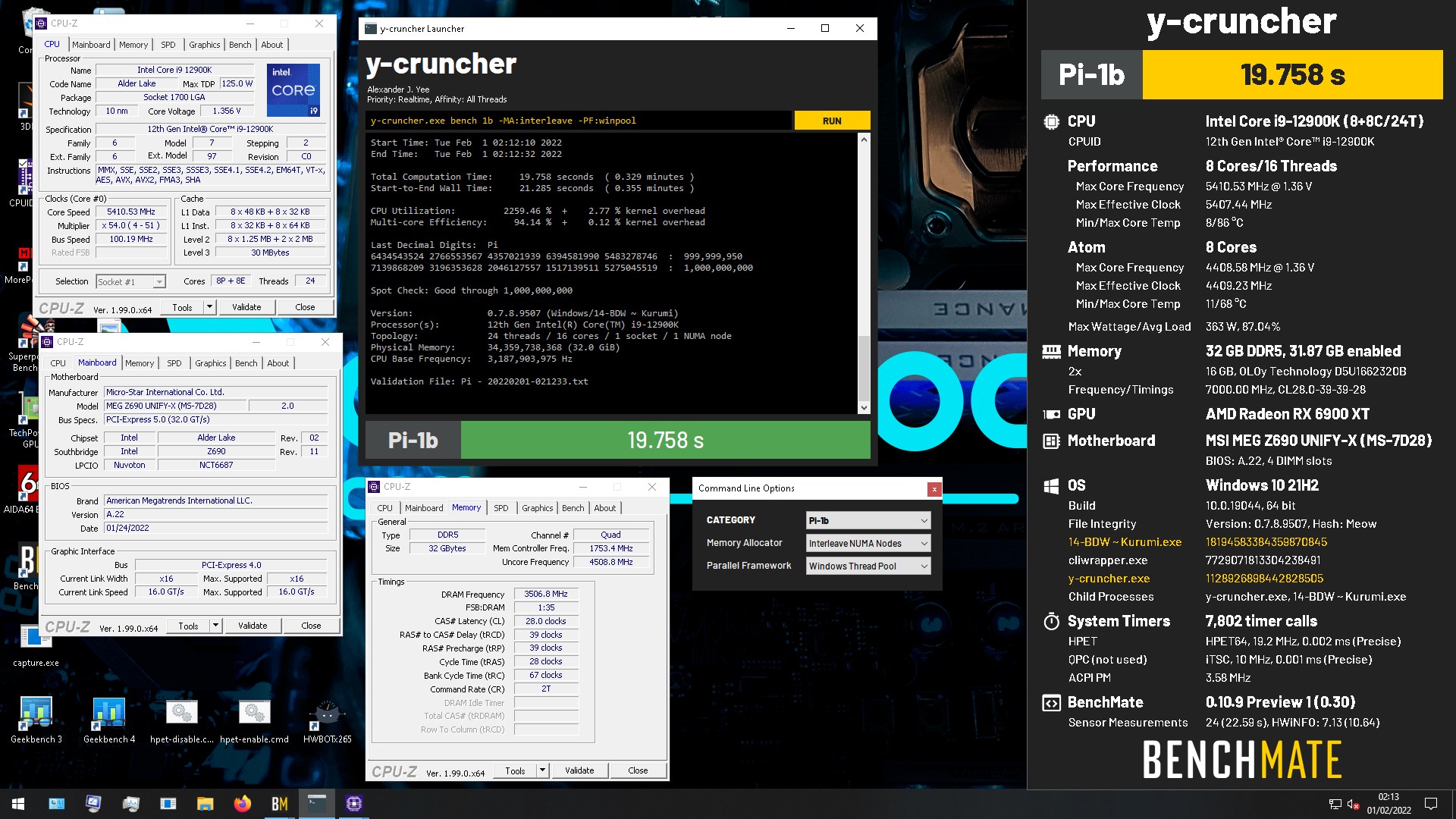Click console scrollbar down arrow

click(864, 408)
